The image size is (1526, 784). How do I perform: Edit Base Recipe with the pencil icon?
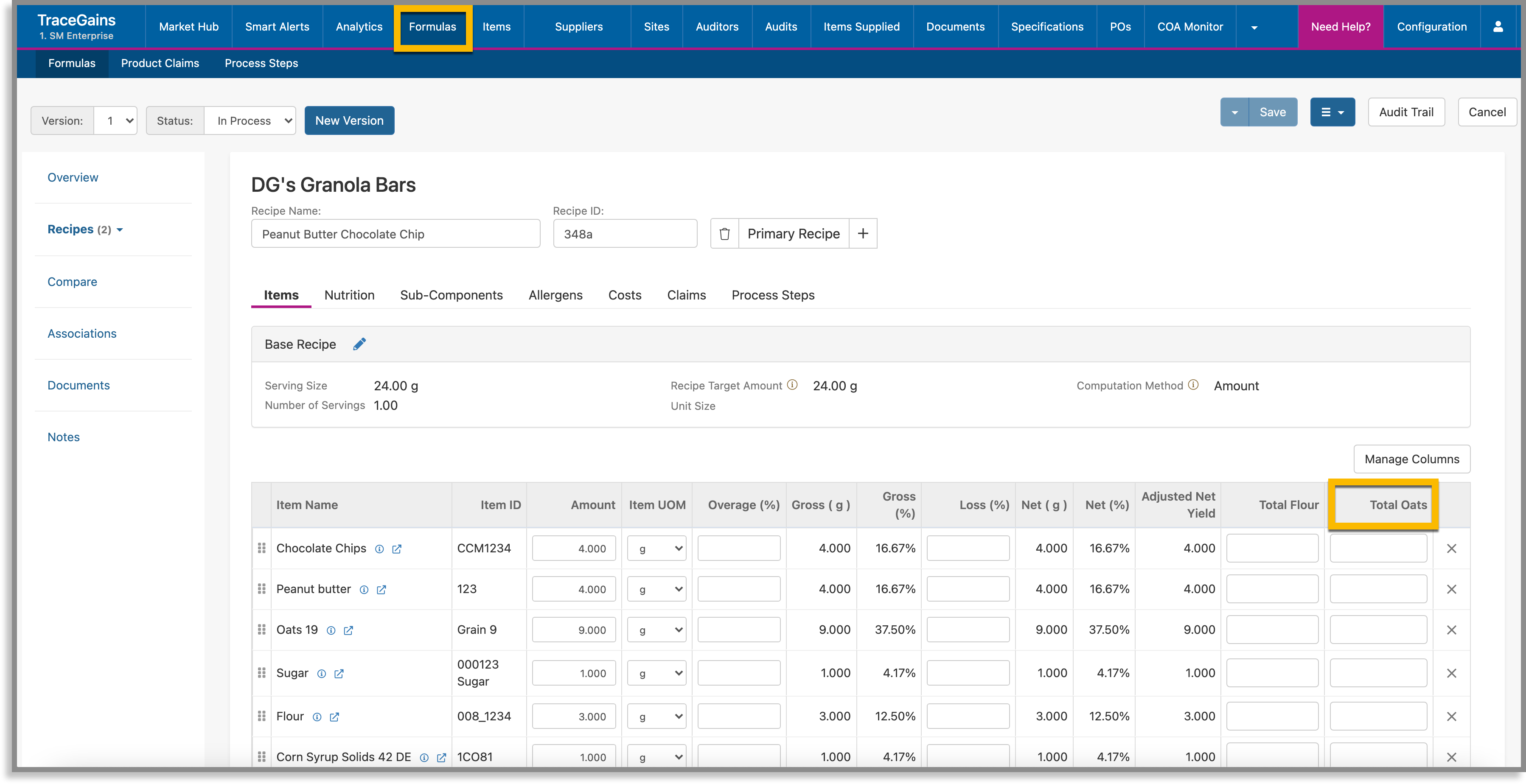click(x=359, y=344)
